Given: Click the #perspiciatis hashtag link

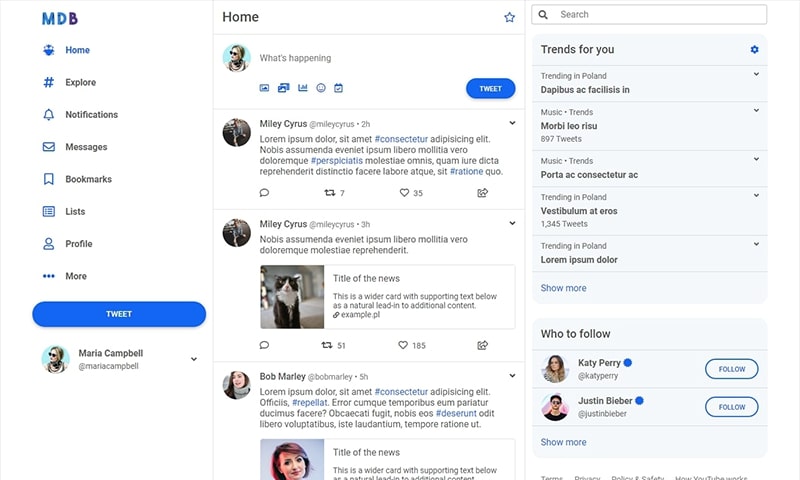Looking at the screenshot, I should pos(337,161).
